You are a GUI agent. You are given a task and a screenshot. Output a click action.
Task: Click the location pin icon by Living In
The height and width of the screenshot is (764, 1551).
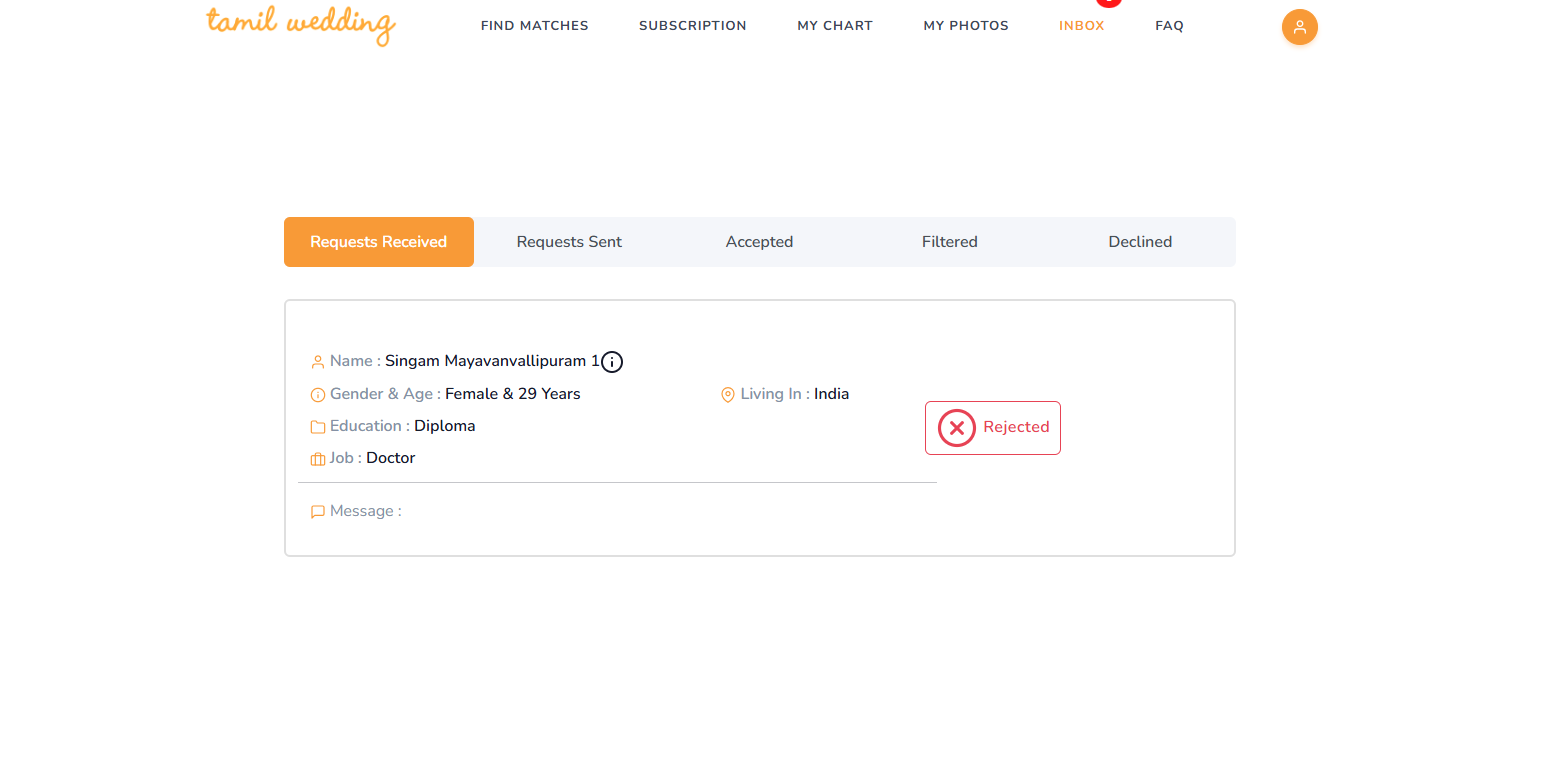(x=728, y=395)
